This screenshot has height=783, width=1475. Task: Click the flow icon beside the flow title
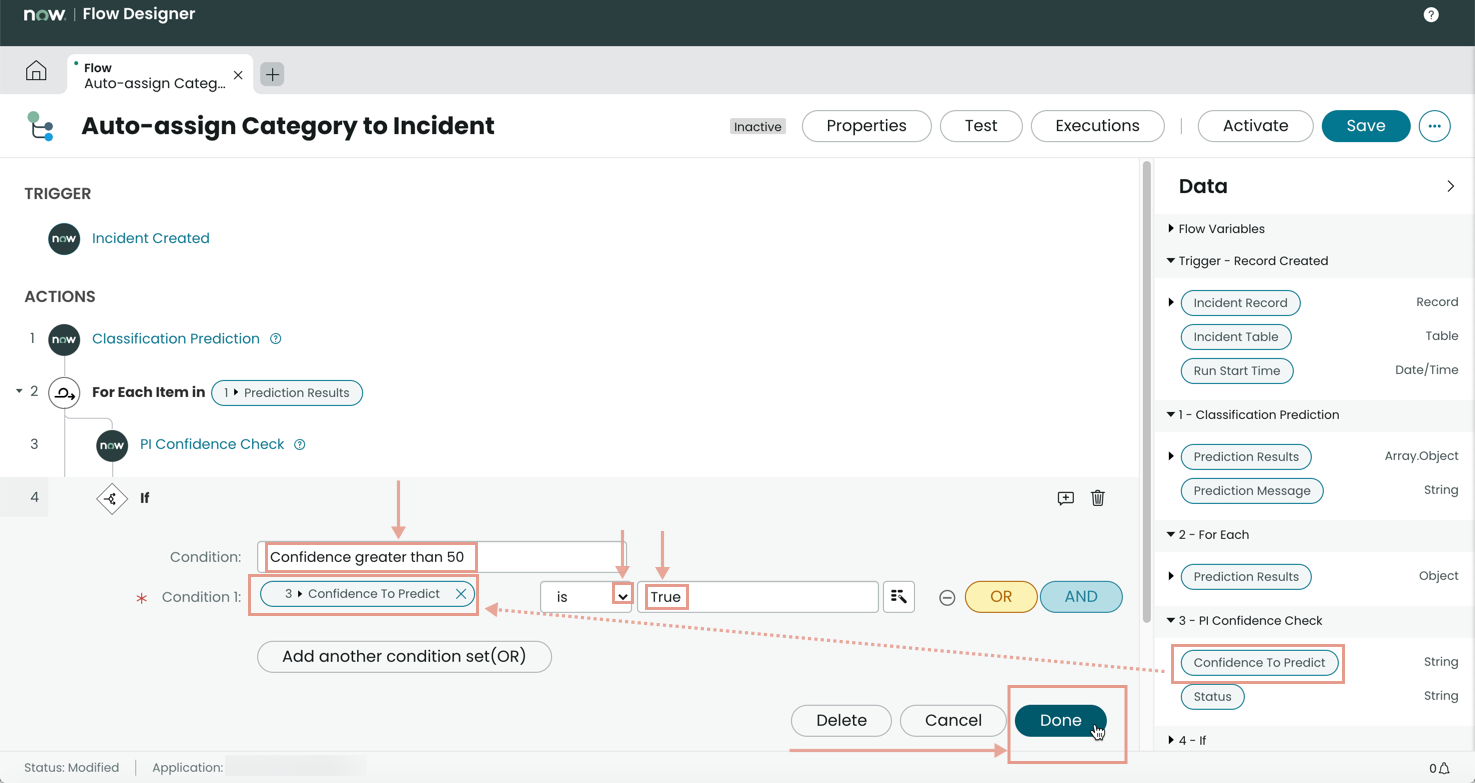tap(41, 126)
